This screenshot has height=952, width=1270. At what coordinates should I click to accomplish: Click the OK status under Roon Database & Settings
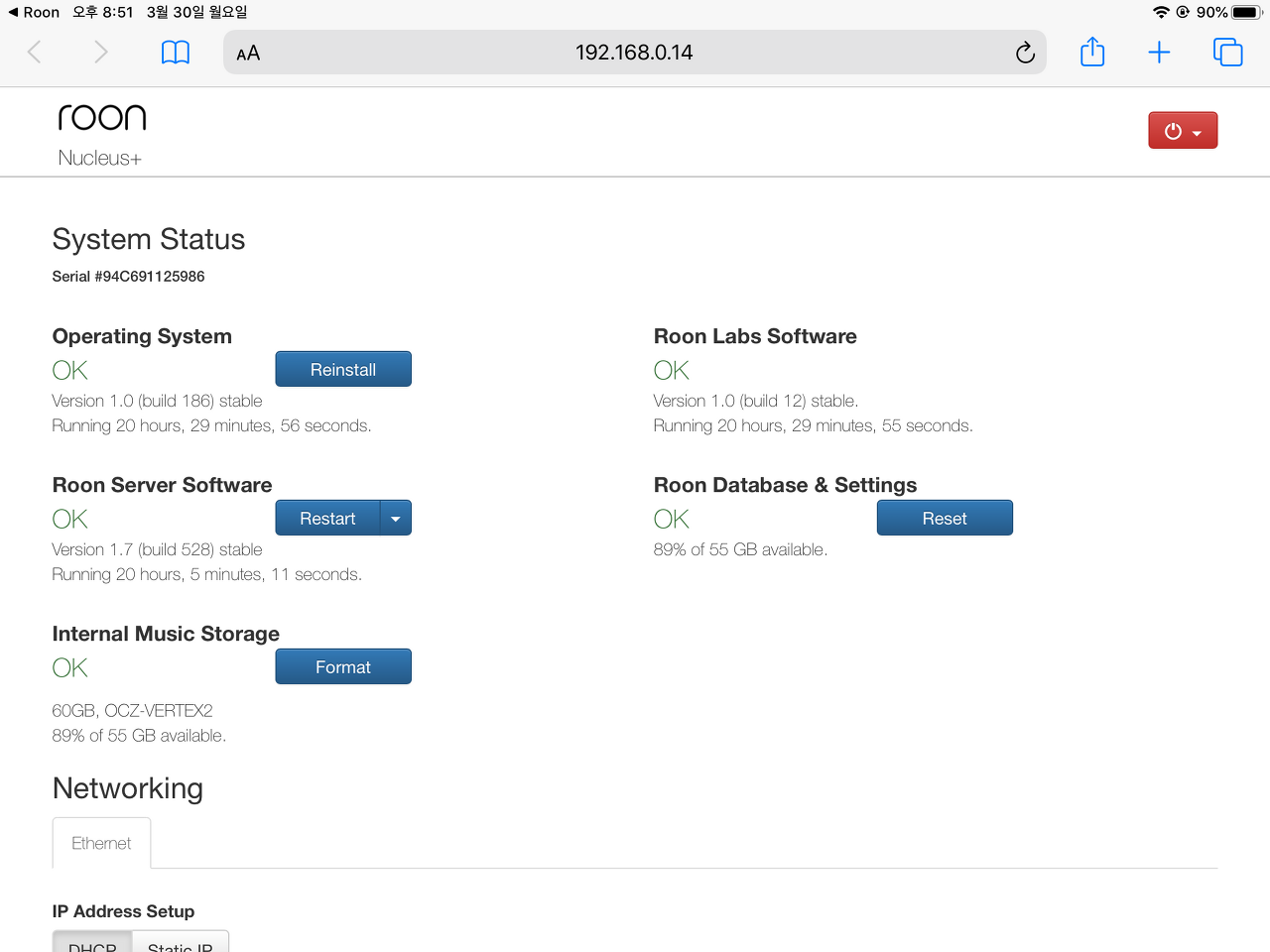[672, 519]
